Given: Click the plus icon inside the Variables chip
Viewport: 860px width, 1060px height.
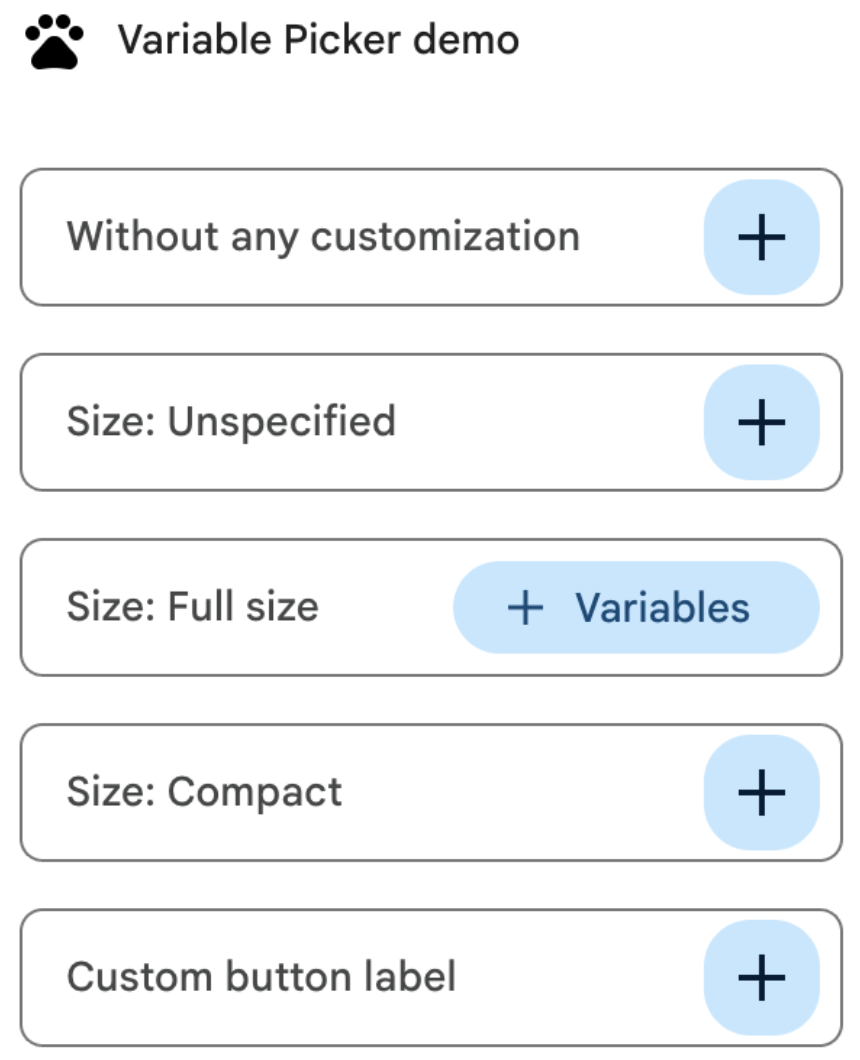Looking at the screenshot, I should point(527,607).
